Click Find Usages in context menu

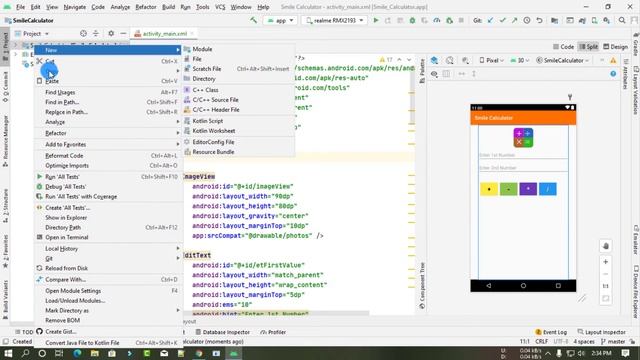108,92
